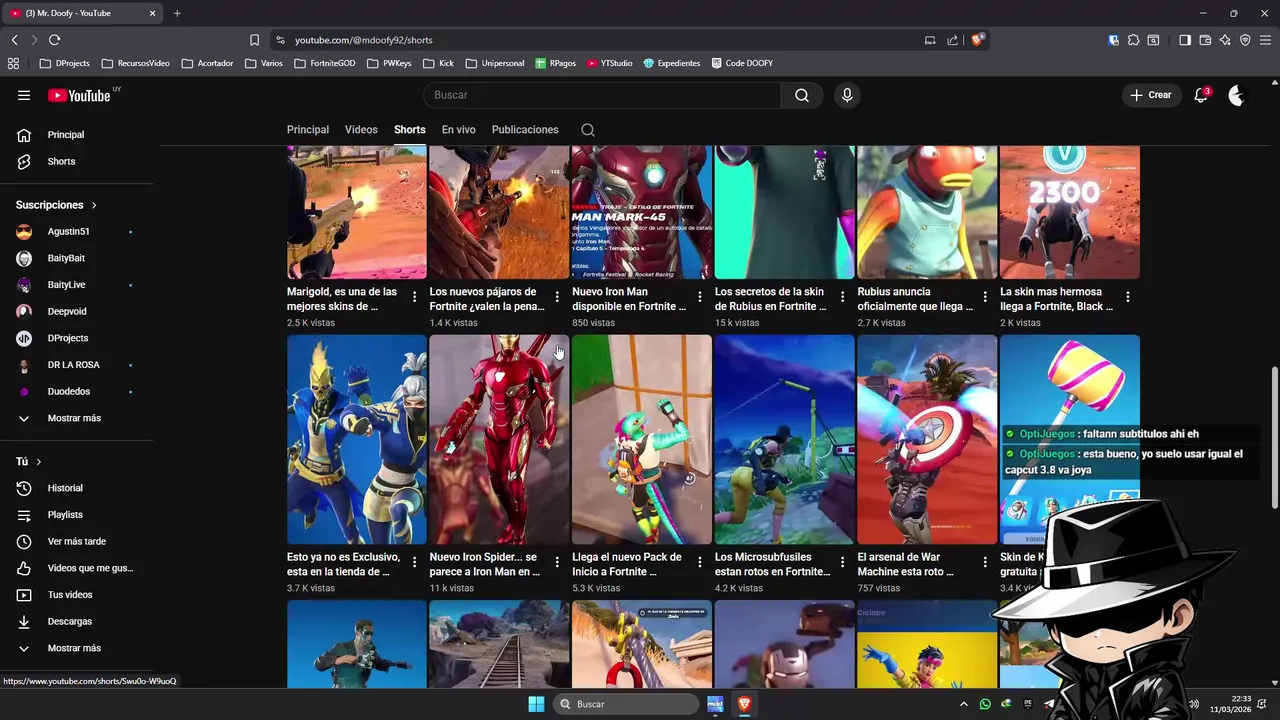Share this page from address bar
Screen dimensions: 1280x720
pyautogui.click(x=952, y=40)
